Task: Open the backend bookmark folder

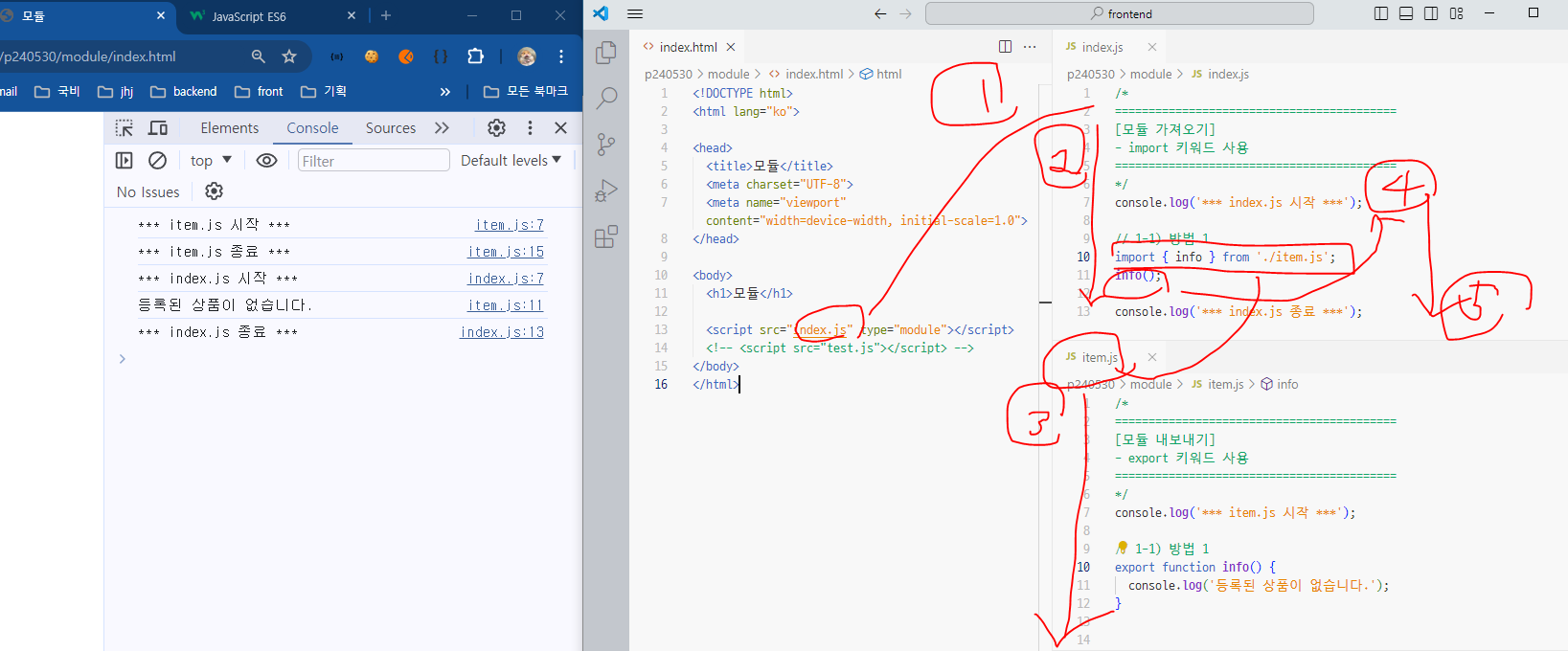Action: point(184,92)
